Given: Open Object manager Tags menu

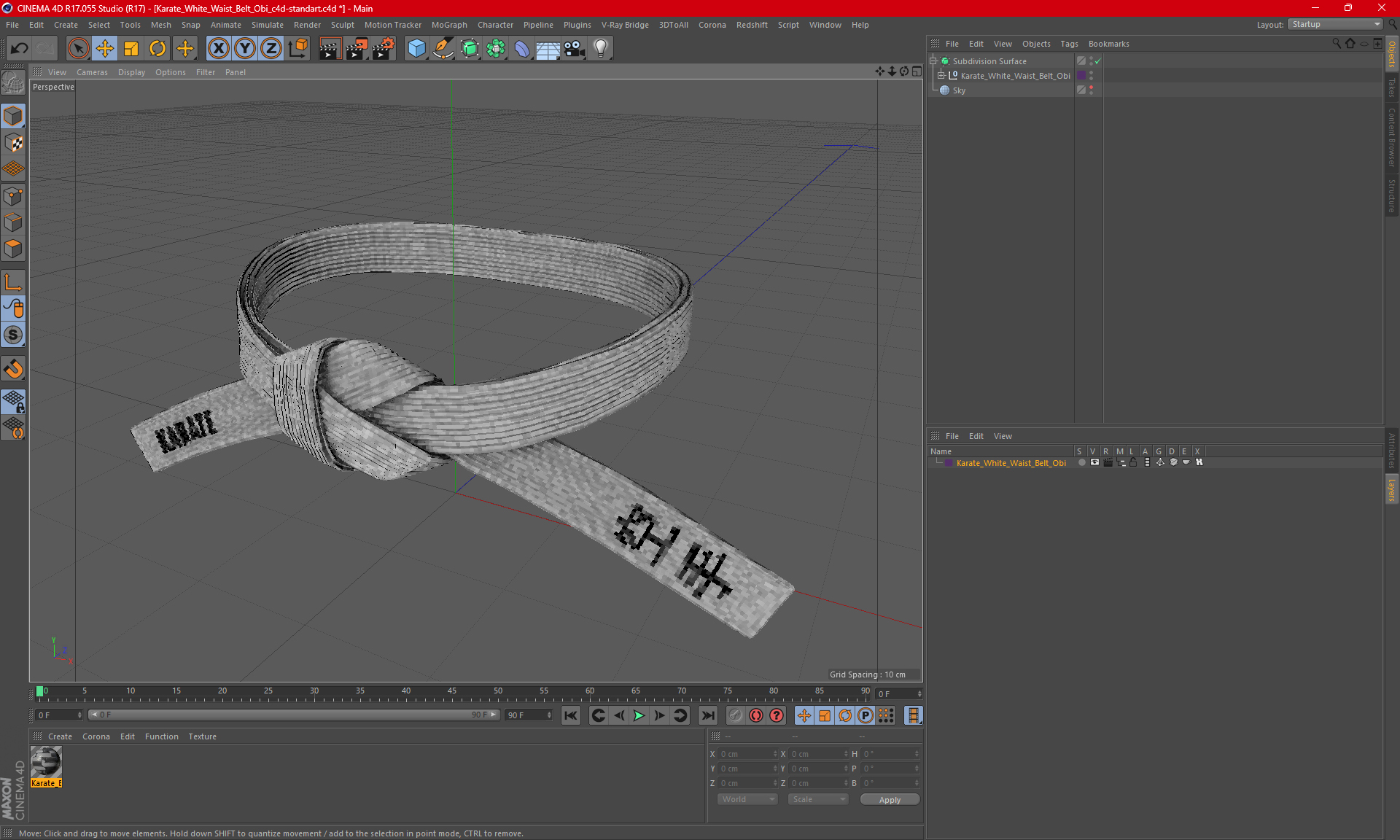Looking at the screenshot, I should coord(1069,44).
